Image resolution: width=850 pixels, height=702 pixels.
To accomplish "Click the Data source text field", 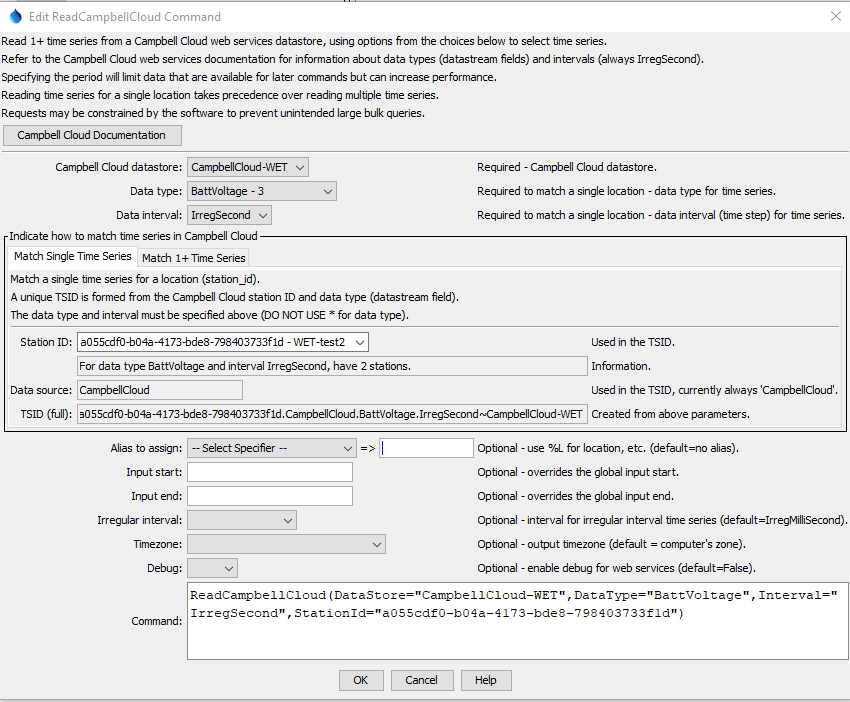I will [x=159, y=390].
